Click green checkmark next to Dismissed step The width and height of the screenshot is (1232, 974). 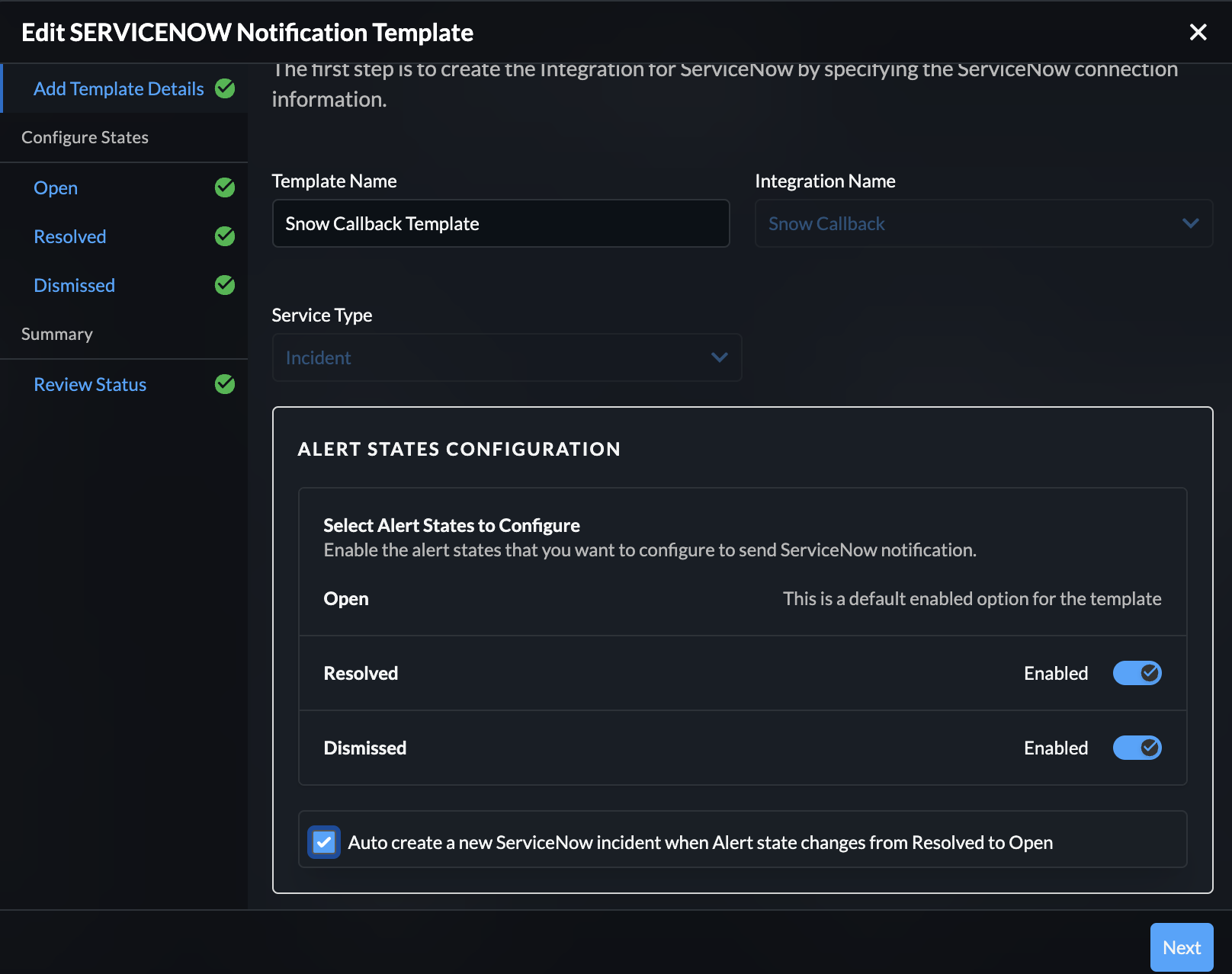(x=225, y=285)
